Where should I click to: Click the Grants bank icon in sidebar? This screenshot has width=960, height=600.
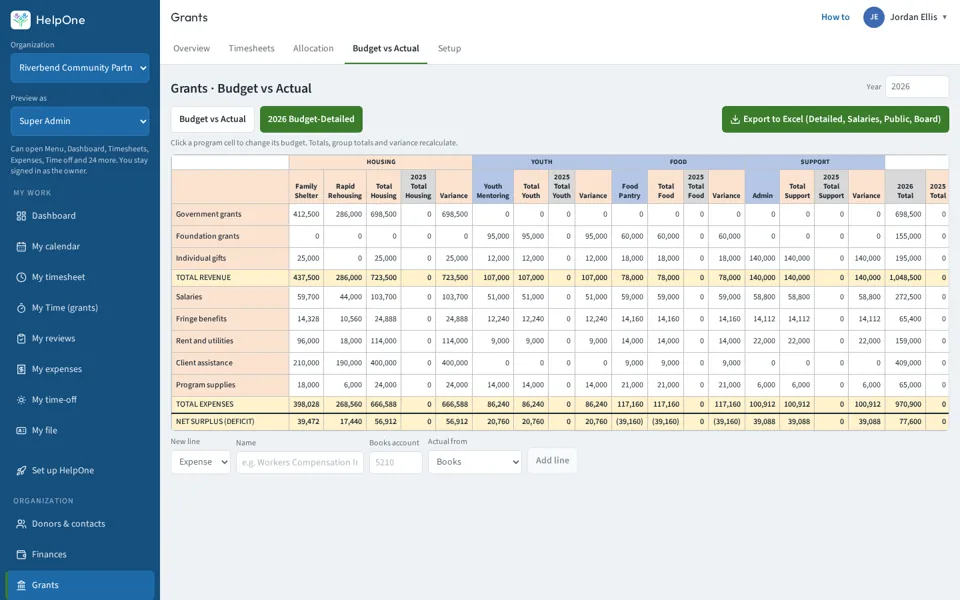pyautogui.click(x=21, y=585)
